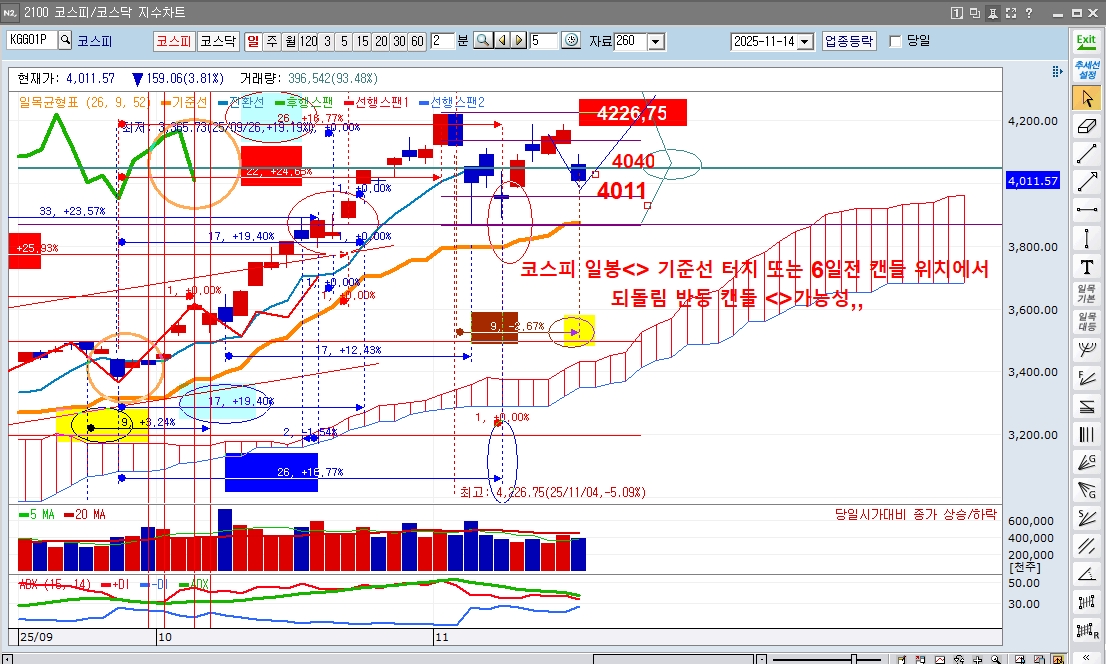Open the 추세선 설정 panel
Image resolution: width=1106 pixels, height=664 pixels.
tap(1085, 68)
